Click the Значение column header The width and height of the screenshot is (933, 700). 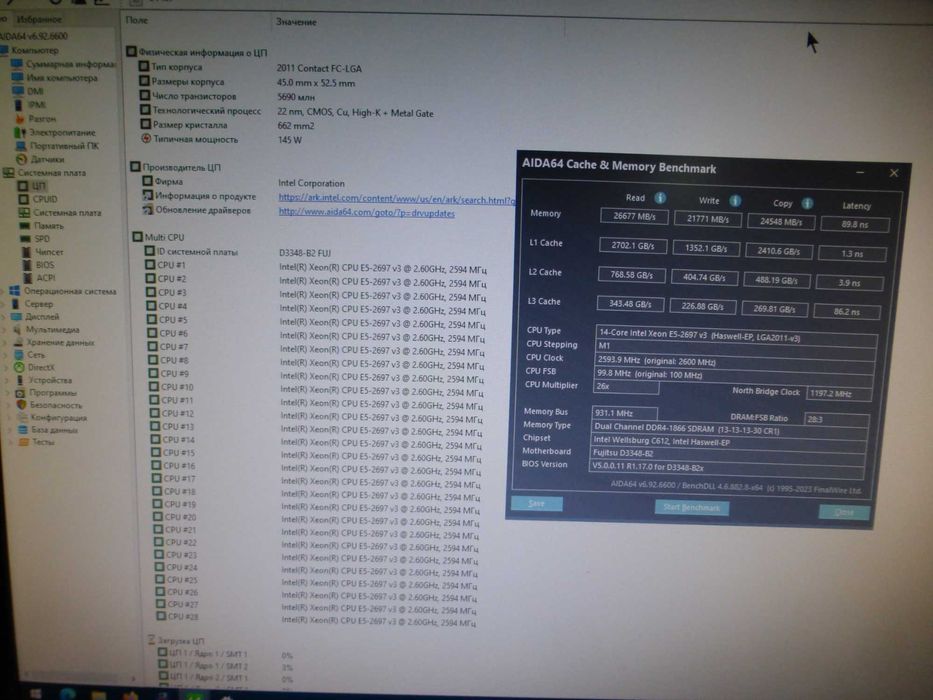[x=296, y=22]
